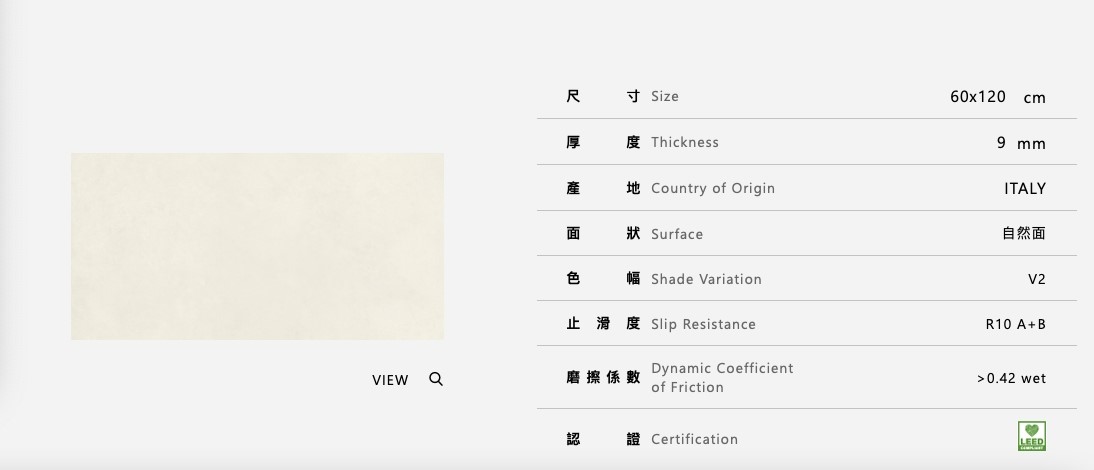
Task: Click the Slip Resistance label
Action: click(x=703, y=324)
